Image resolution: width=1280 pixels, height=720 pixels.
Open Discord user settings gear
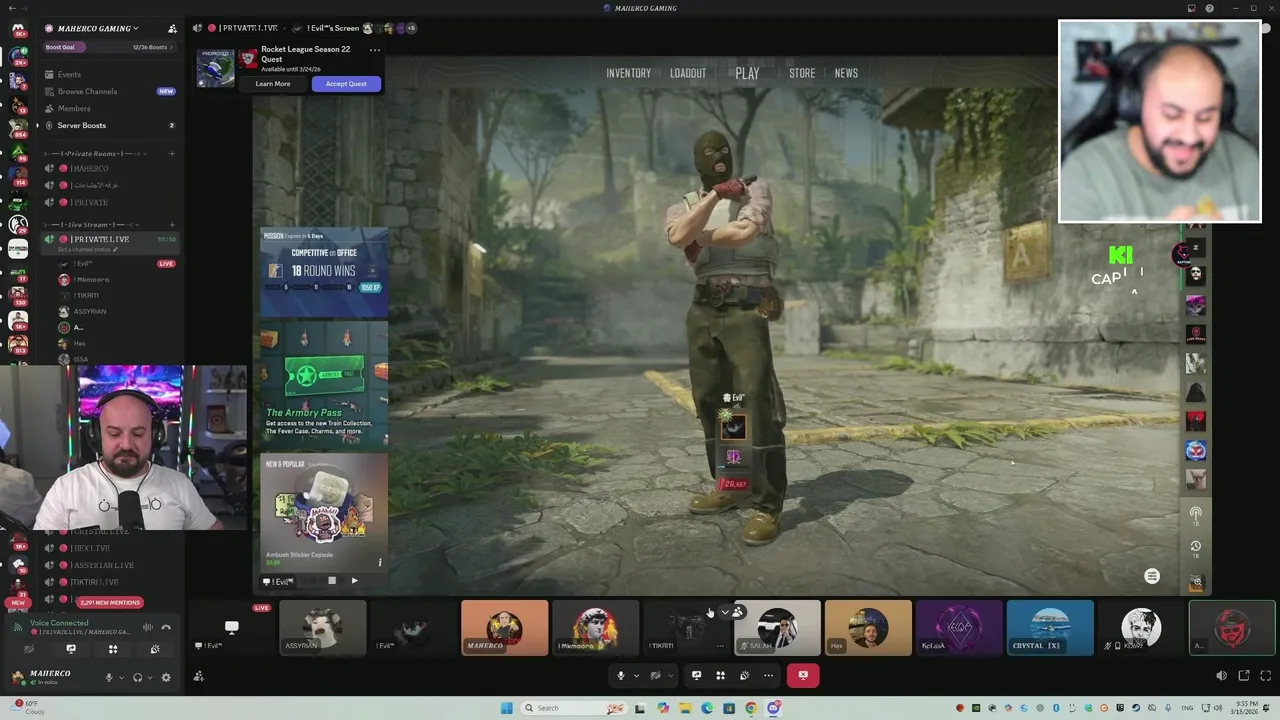[166, 677]
